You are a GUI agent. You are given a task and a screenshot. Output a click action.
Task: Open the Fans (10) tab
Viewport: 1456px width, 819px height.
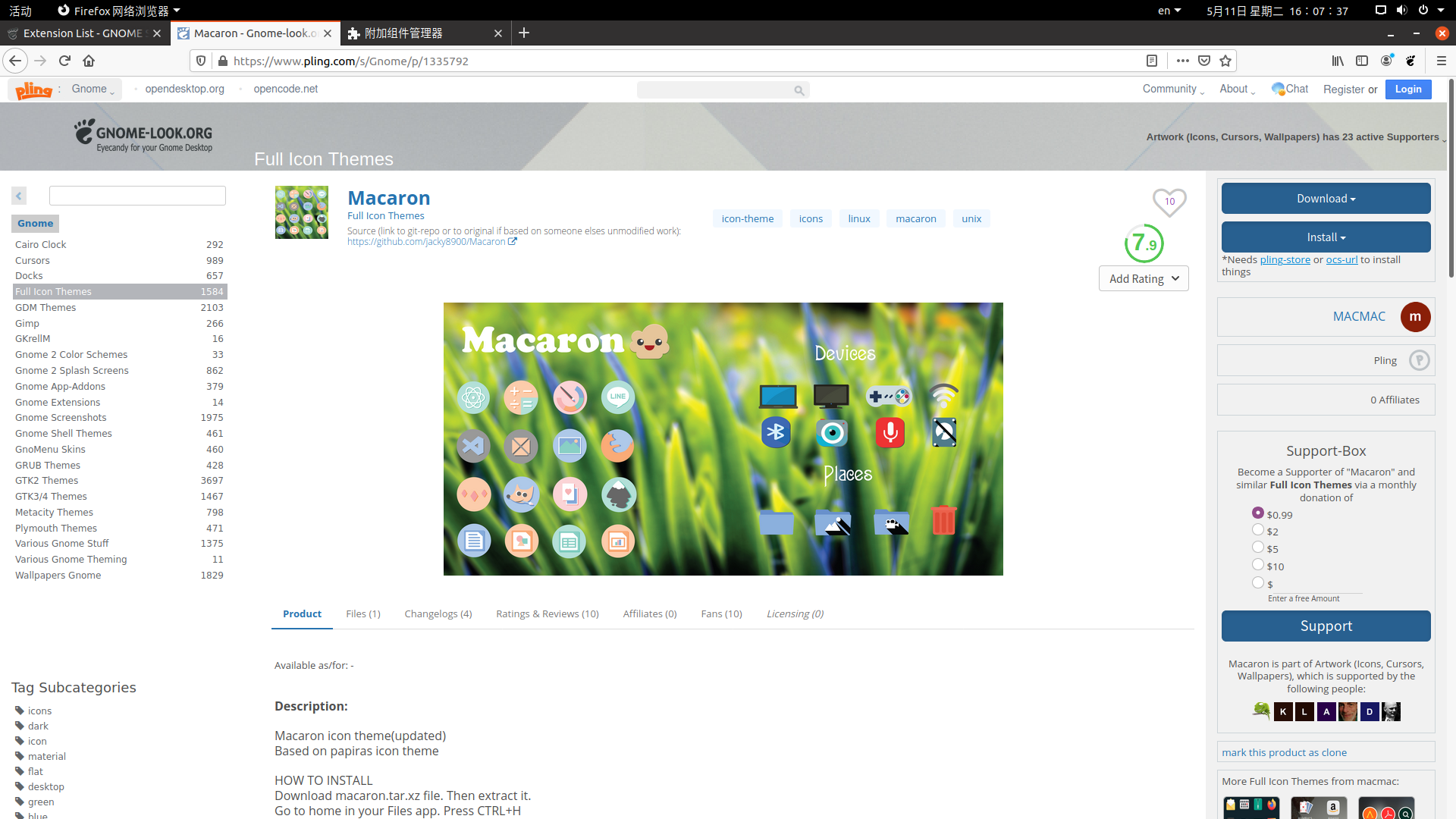click(722, 613)
